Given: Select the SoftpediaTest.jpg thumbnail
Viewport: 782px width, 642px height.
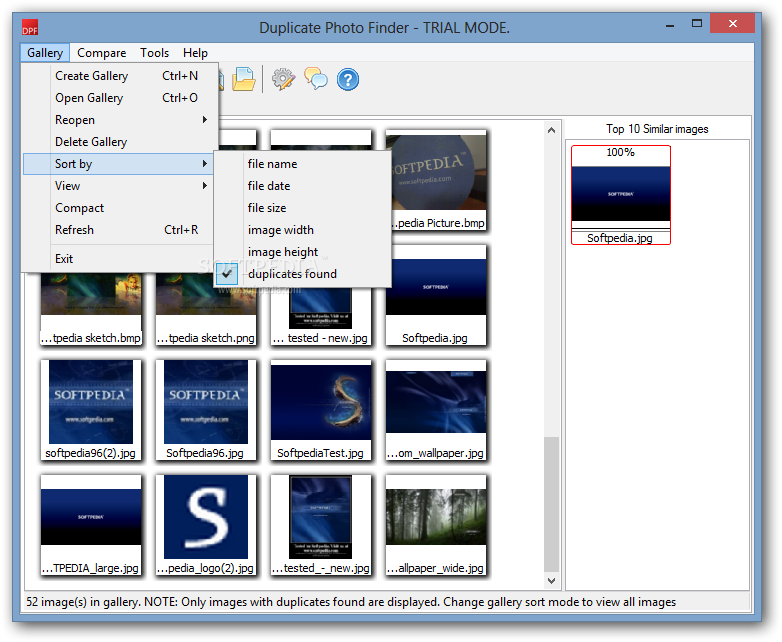Looking at the screenshot, I should (321, 410).
